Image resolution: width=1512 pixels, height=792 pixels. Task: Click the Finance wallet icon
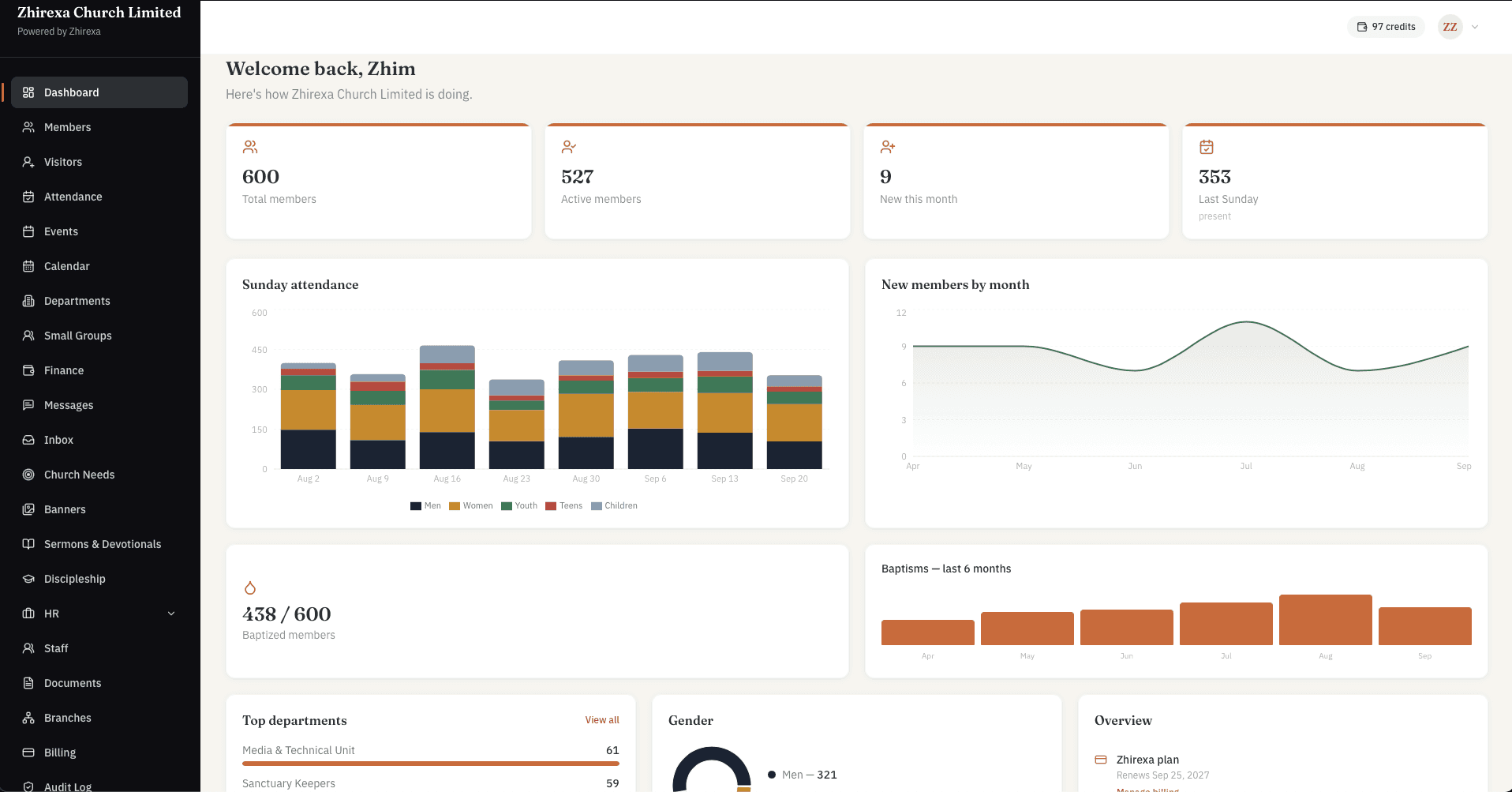(x=28, y=370)
